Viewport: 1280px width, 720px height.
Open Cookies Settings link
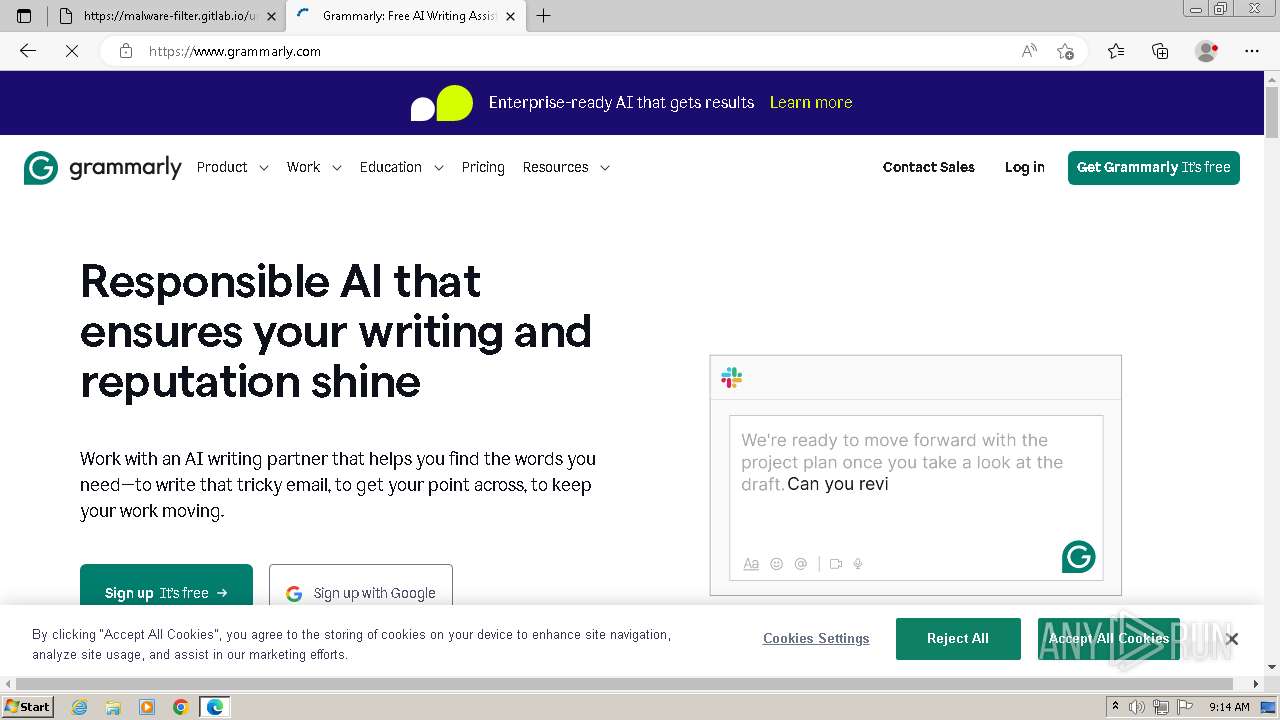coord(816,639)
